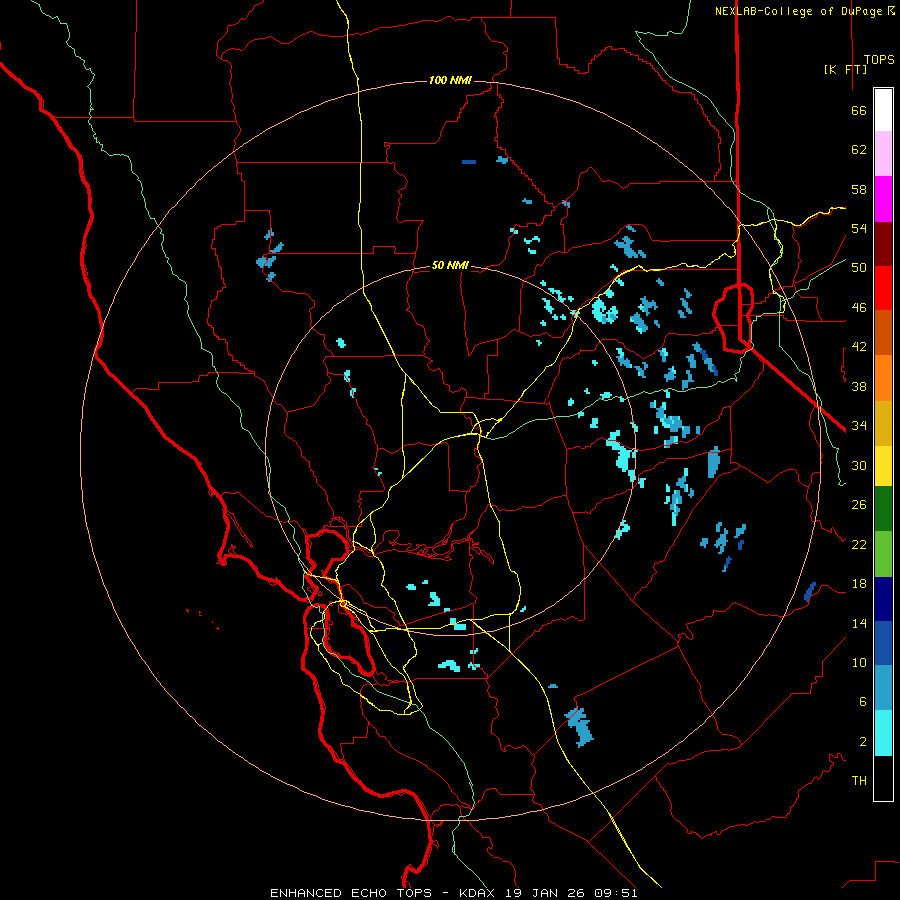Screen dimensions: 900x900
Task: Pick the light steel-blue legend swatch
Action: coord(883,688)
